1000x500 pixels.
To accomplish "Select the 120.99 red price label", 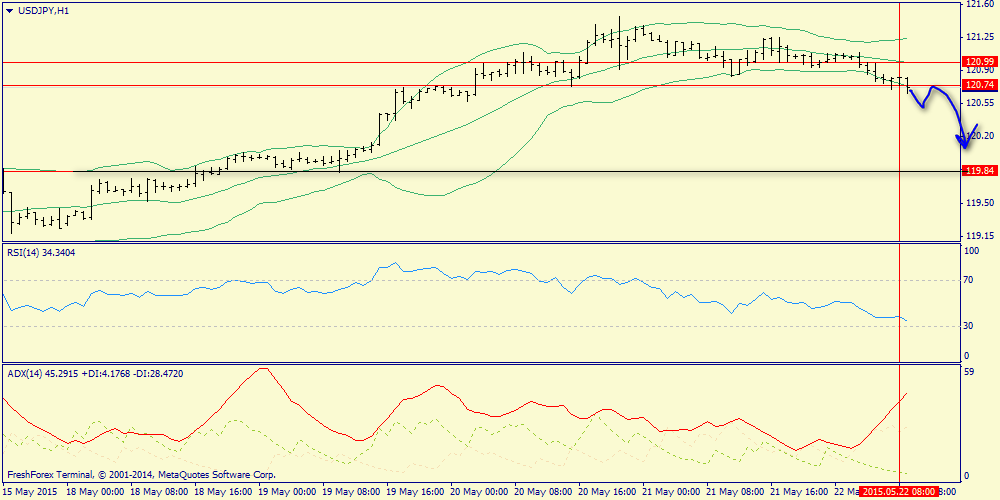I will tap(980, 62).
